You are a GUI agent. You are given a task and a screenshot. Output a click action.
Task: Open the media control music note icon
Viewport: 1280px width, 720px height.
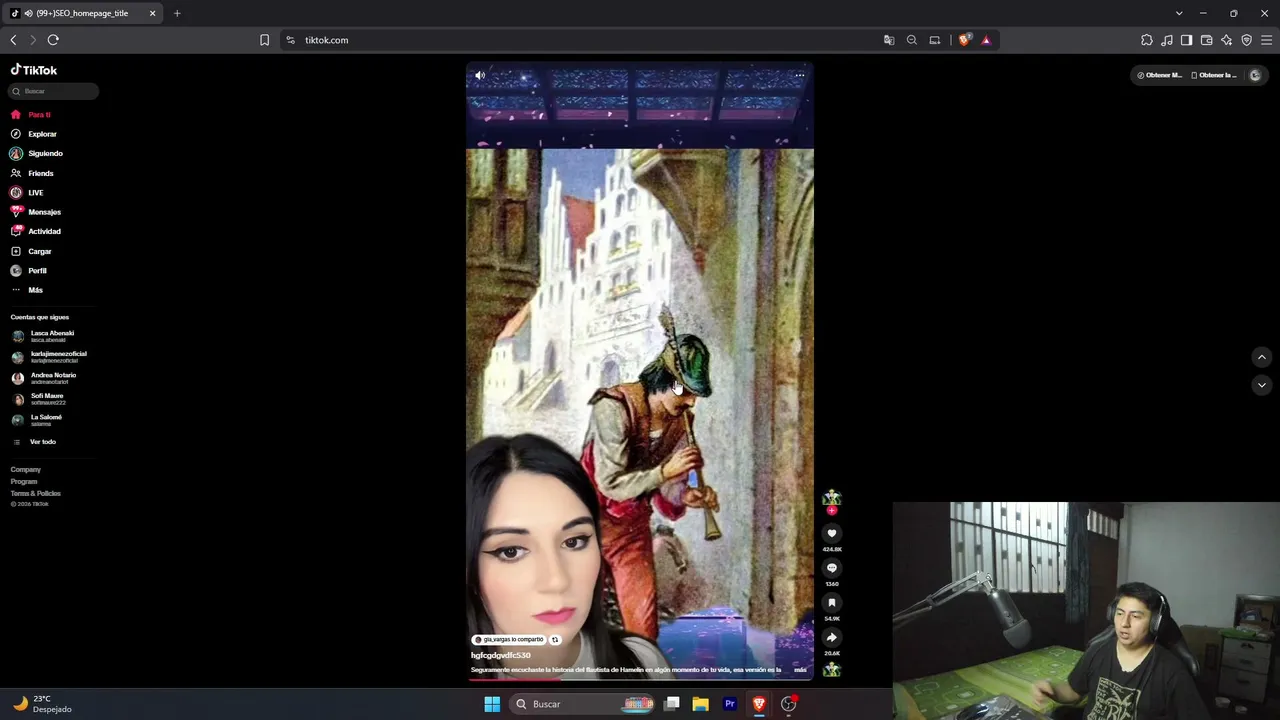click(x=1167, y=40)
